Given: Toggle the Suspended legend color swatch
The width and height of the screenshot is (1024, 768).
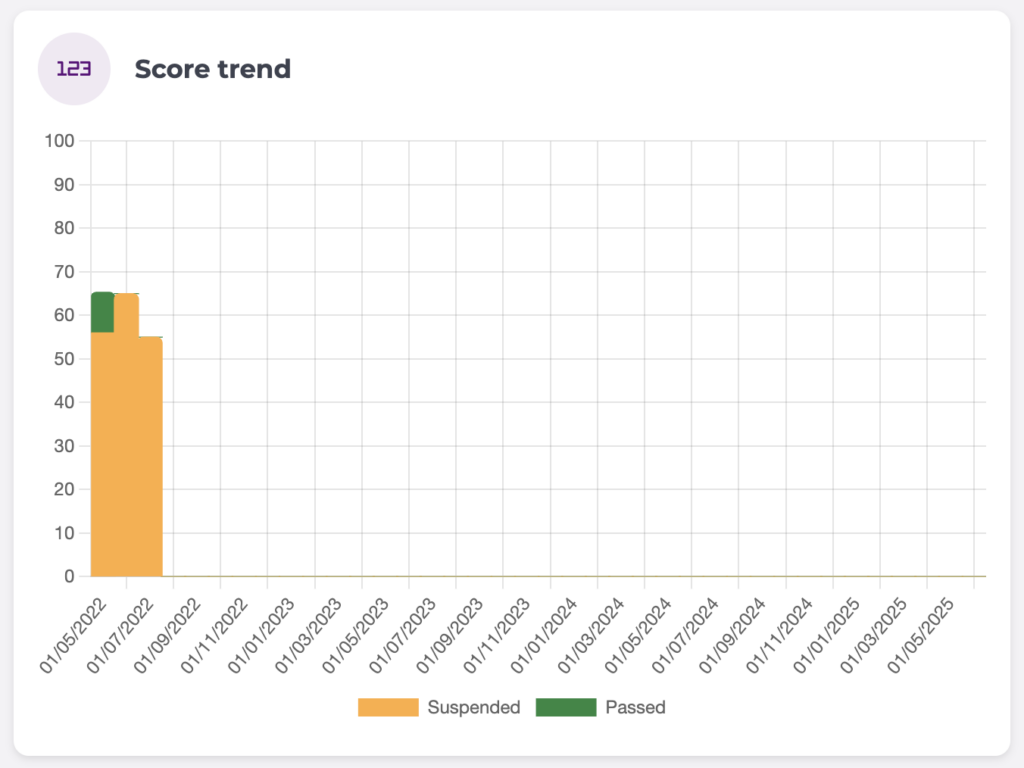Looking at the screenshot, I should click(388, 707).
